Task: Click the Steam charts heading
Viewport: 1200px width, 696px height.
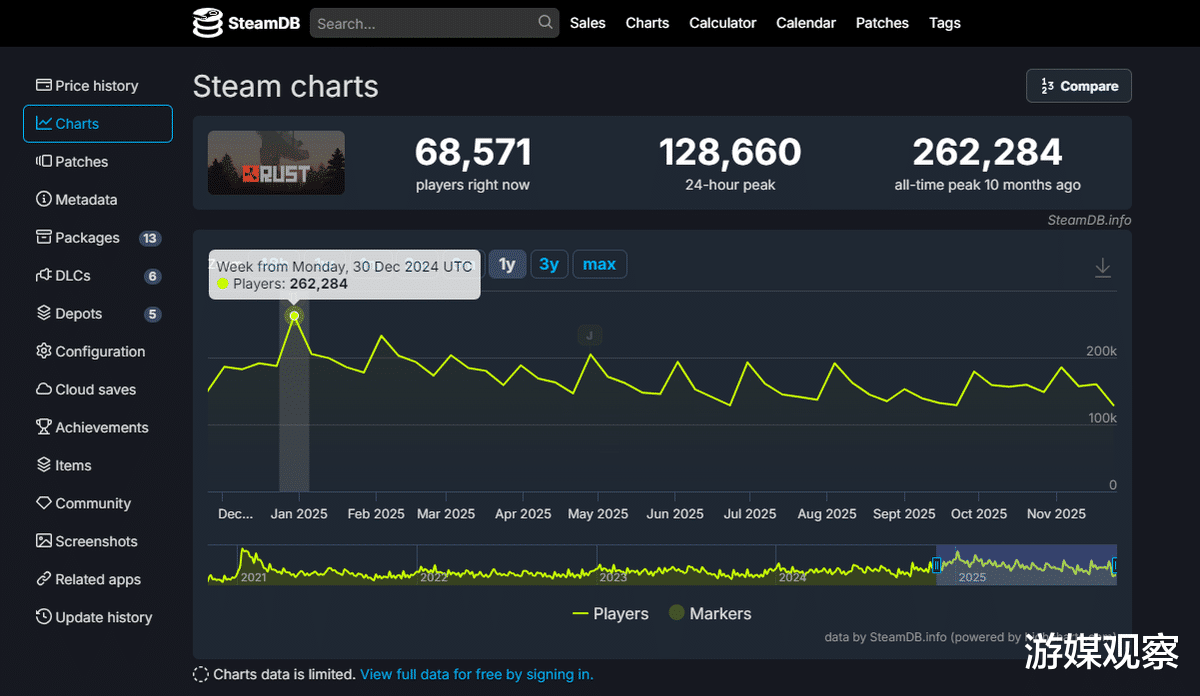Action: 286,86
